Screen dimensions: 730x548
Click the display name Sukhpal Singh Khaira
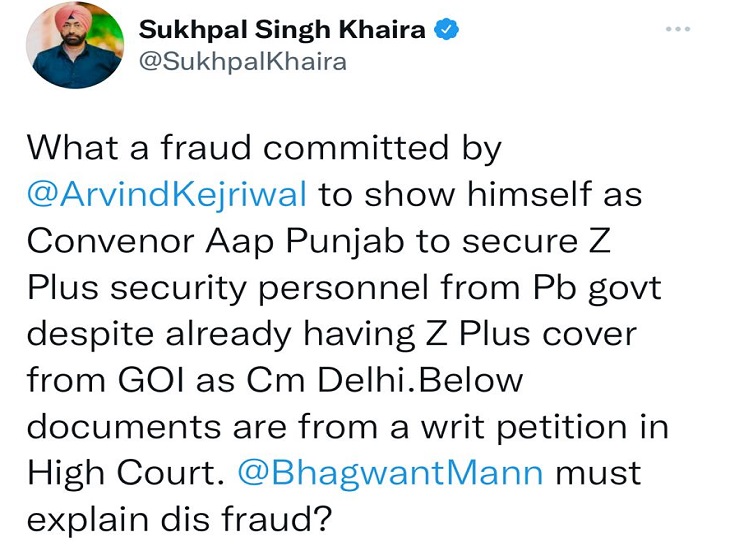pyautogui.click(x=285, y=29)
